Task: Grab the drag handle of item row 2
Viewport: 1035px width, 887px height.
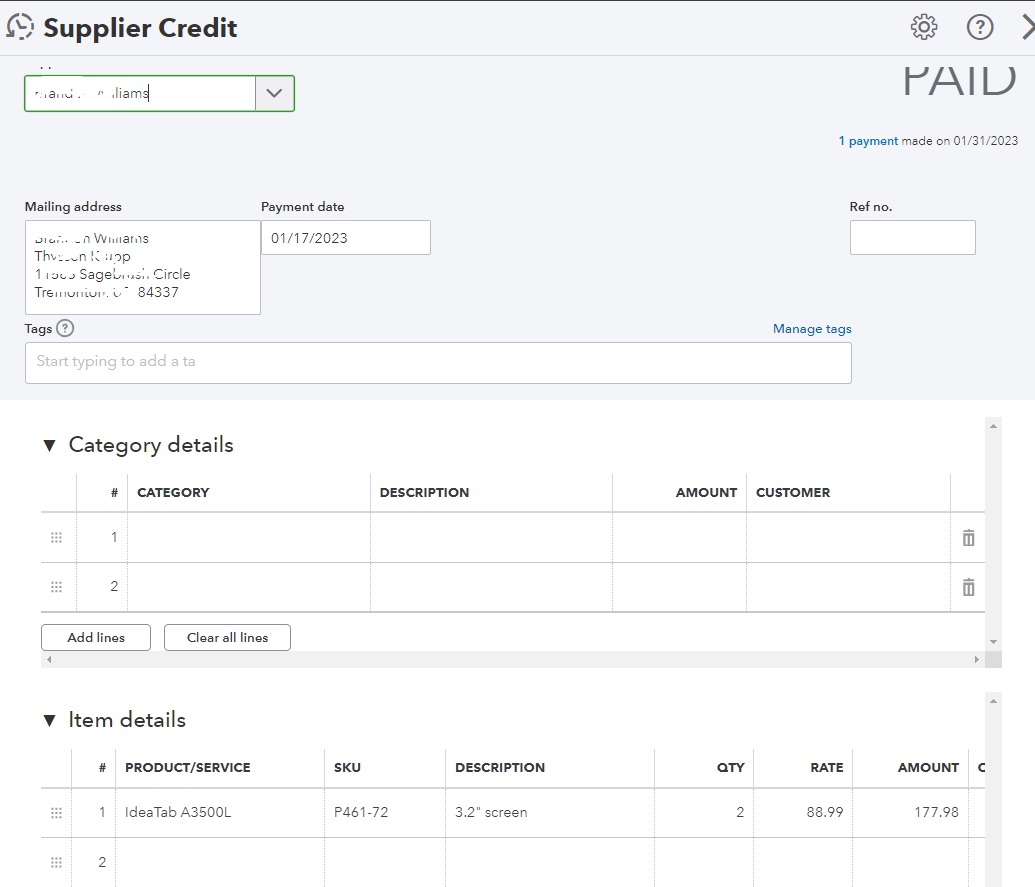Action: pyautogui.click(x=57, y=862)
